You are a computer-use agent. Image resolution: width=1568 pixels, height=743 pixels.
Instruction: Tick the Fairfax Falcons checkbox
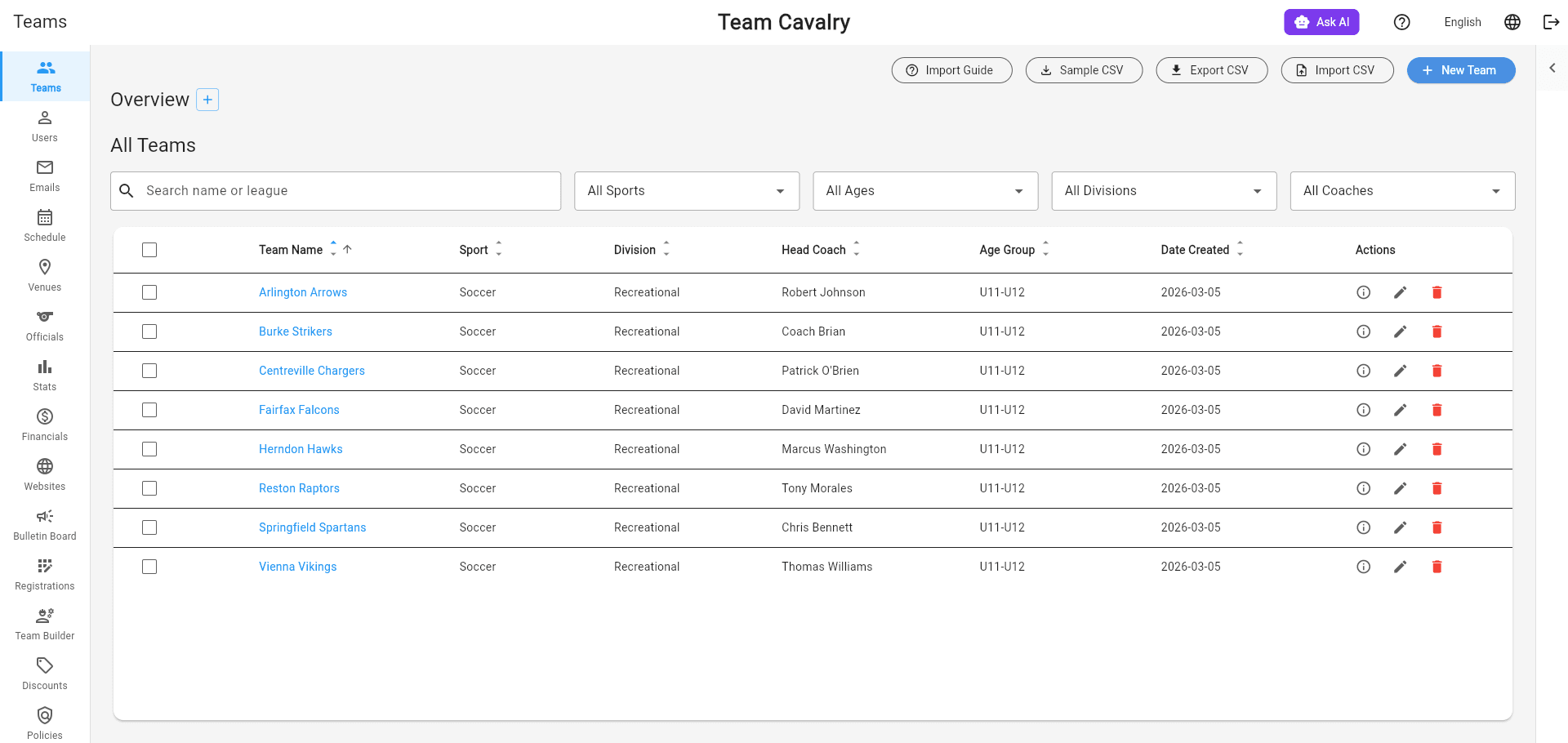[149, 410]
